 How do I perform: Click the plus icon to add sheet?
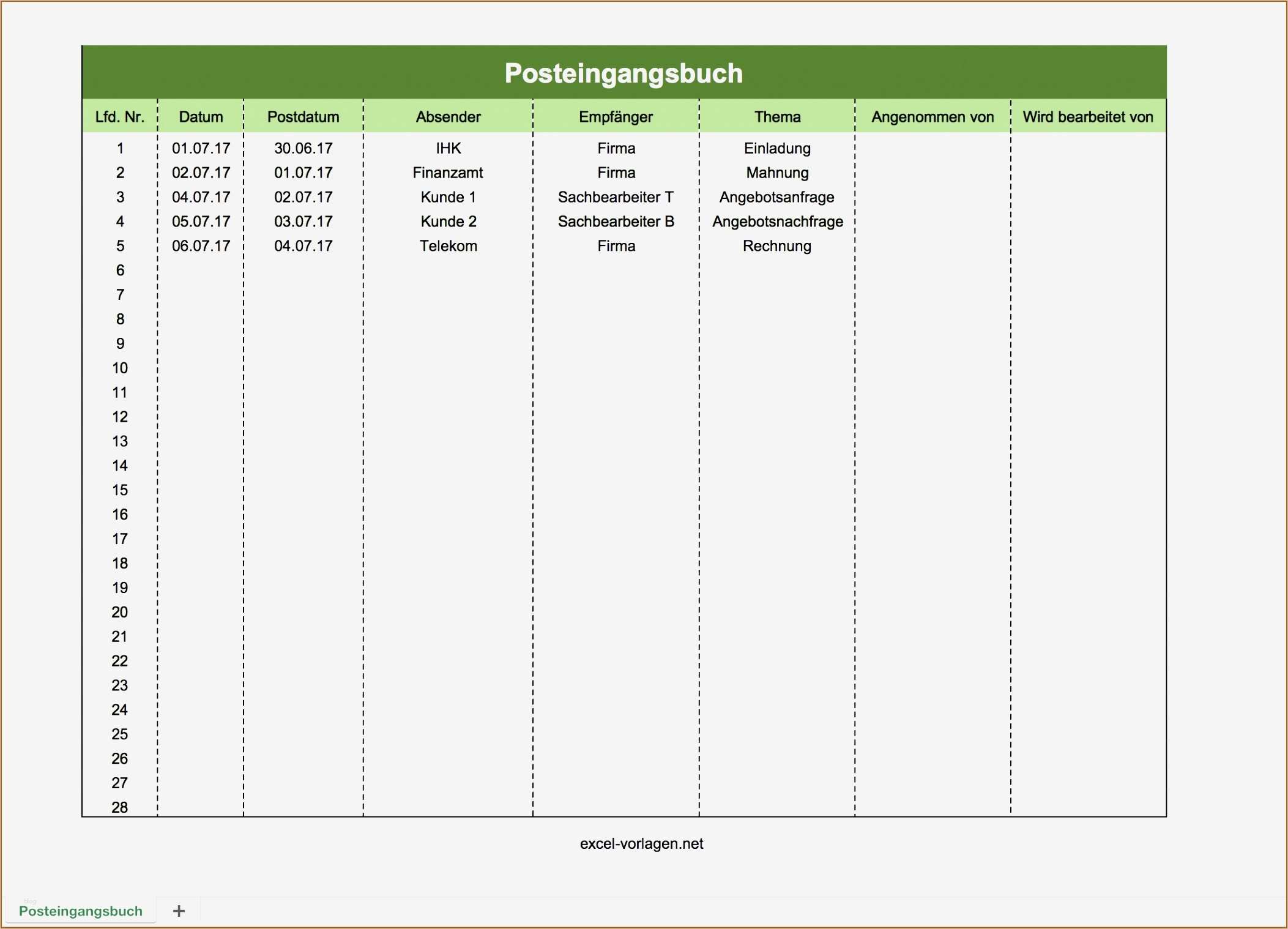[179, 911]
